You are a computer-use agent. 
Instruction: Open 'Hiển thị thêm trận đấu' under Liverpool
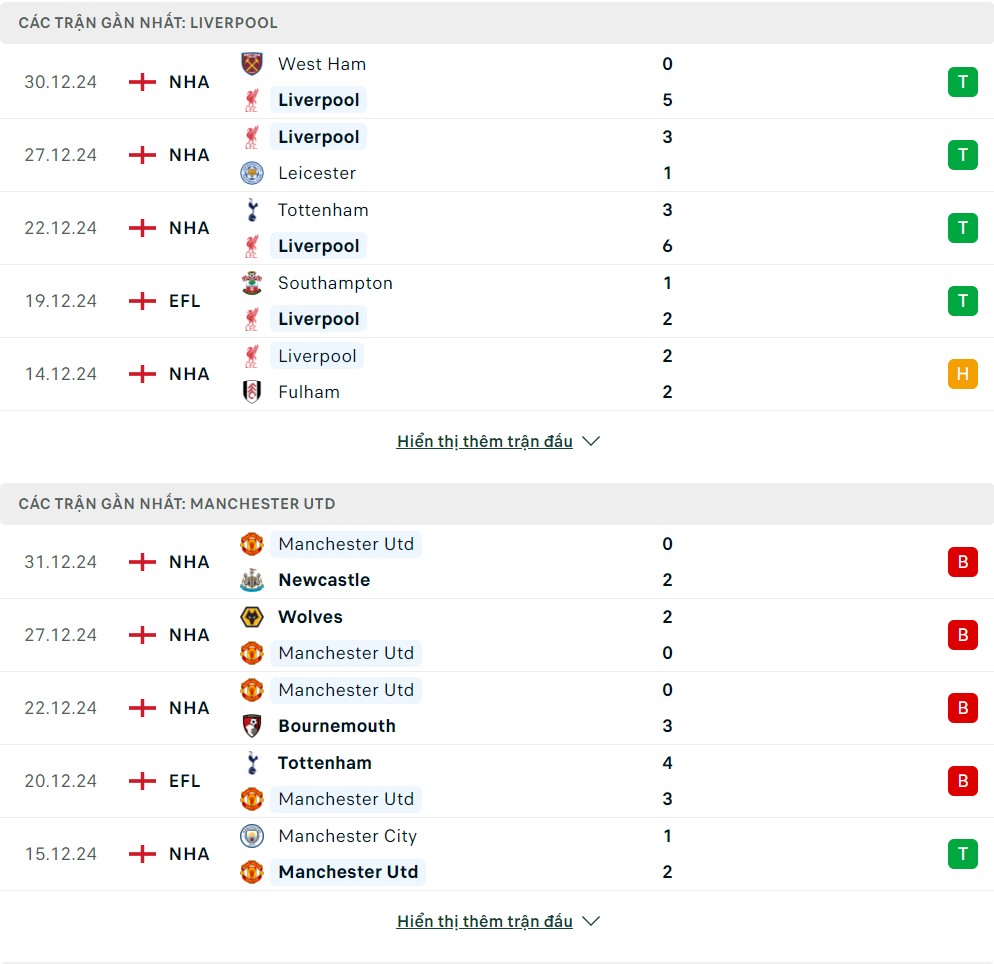484,441
